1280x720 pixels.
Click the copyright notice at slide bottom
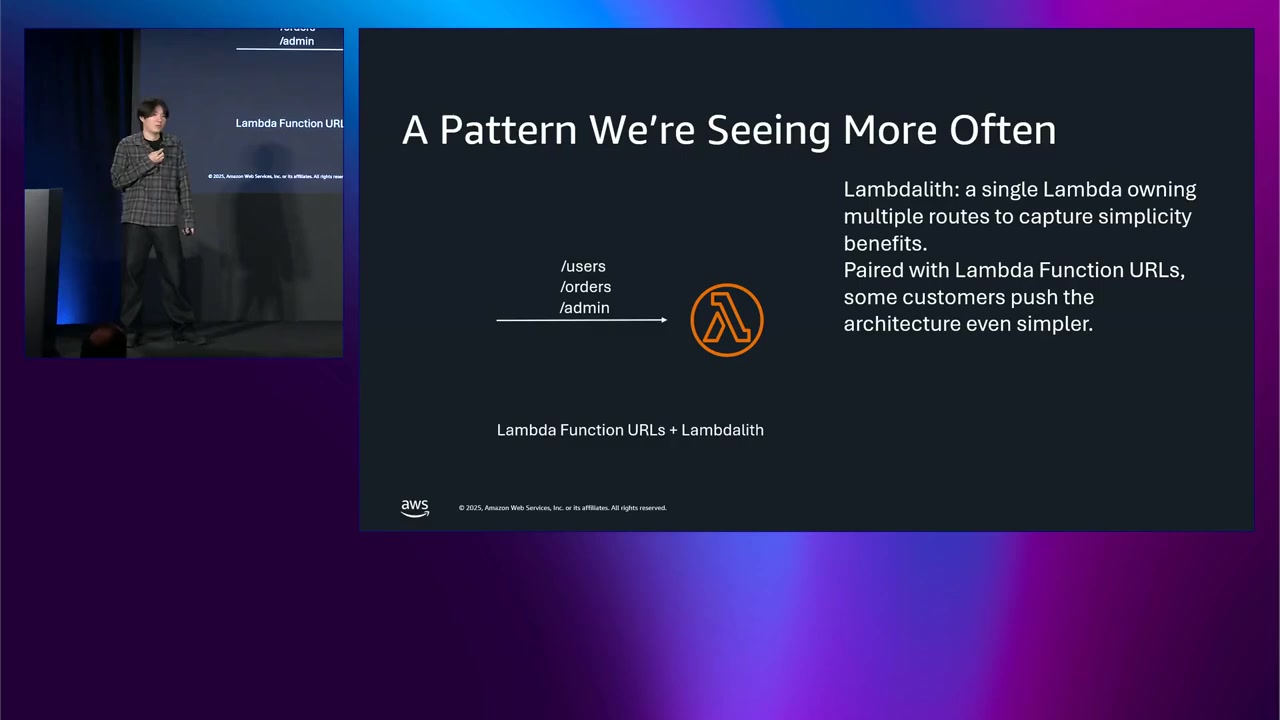pyautogui.click(x=563, y=507)
